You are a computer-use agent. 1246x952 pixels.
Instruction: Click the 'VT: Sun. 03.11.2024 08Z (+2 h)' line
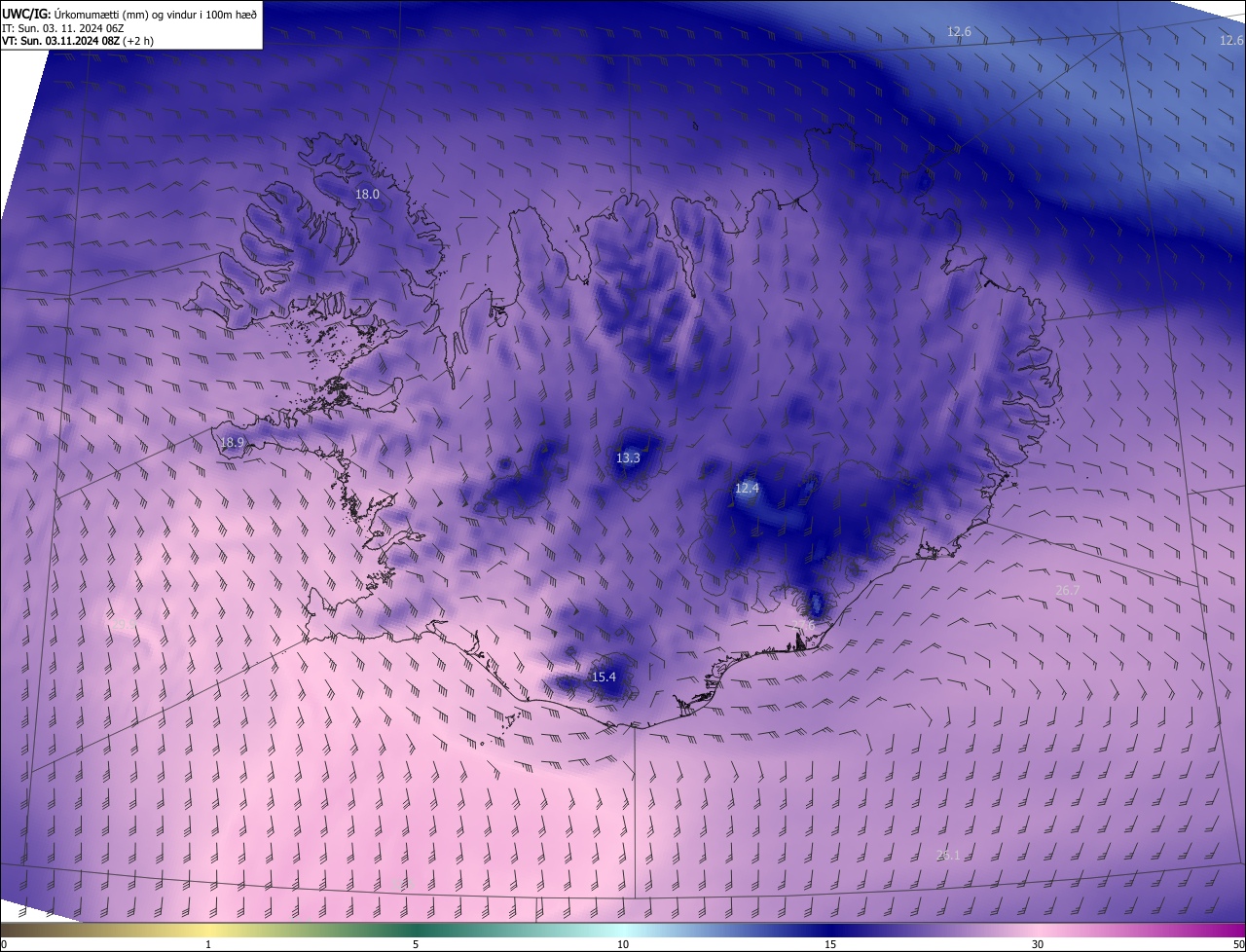(x=78, y=41)
